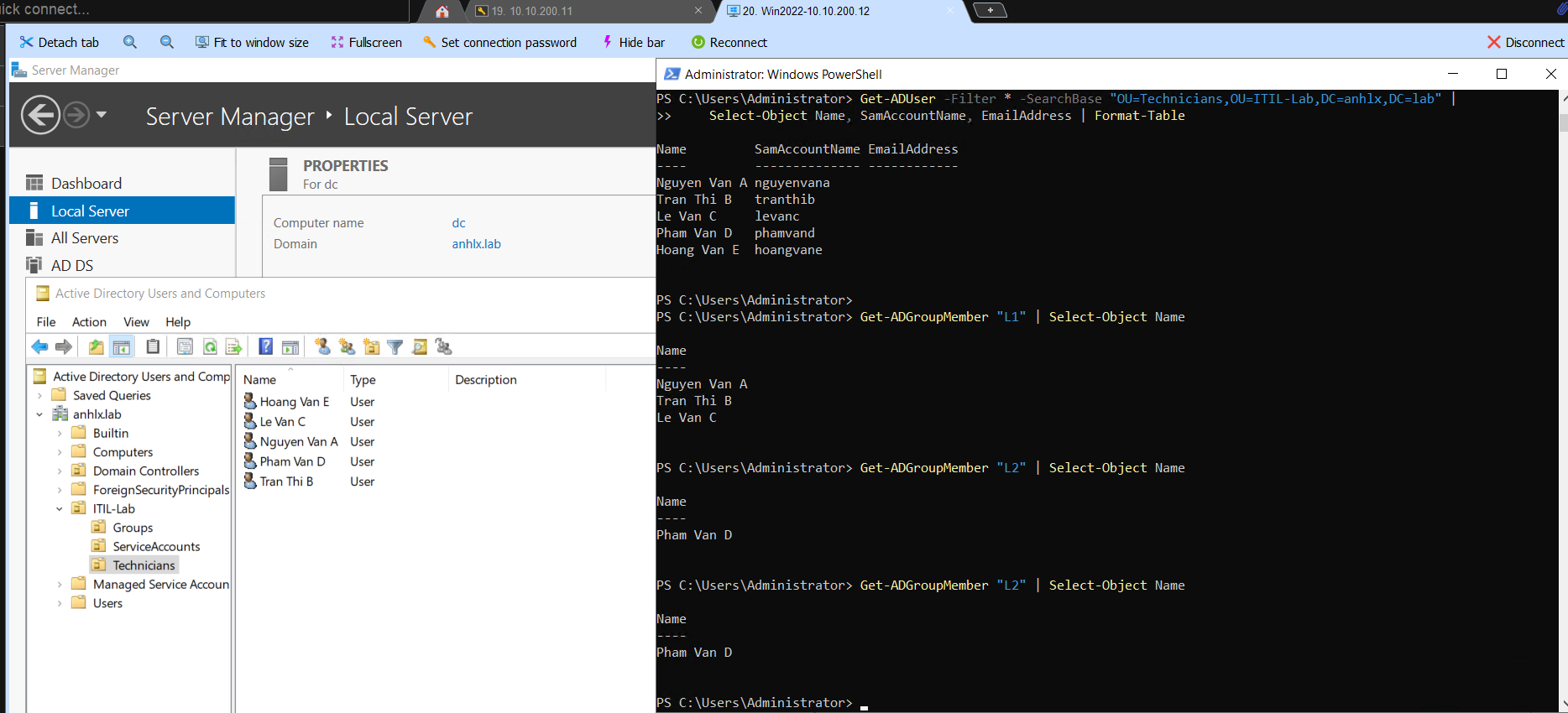Image resolution: width=1568 pixels, height=713 pixels.
Task: Click the Reconnect button
Action: (729, 42)
